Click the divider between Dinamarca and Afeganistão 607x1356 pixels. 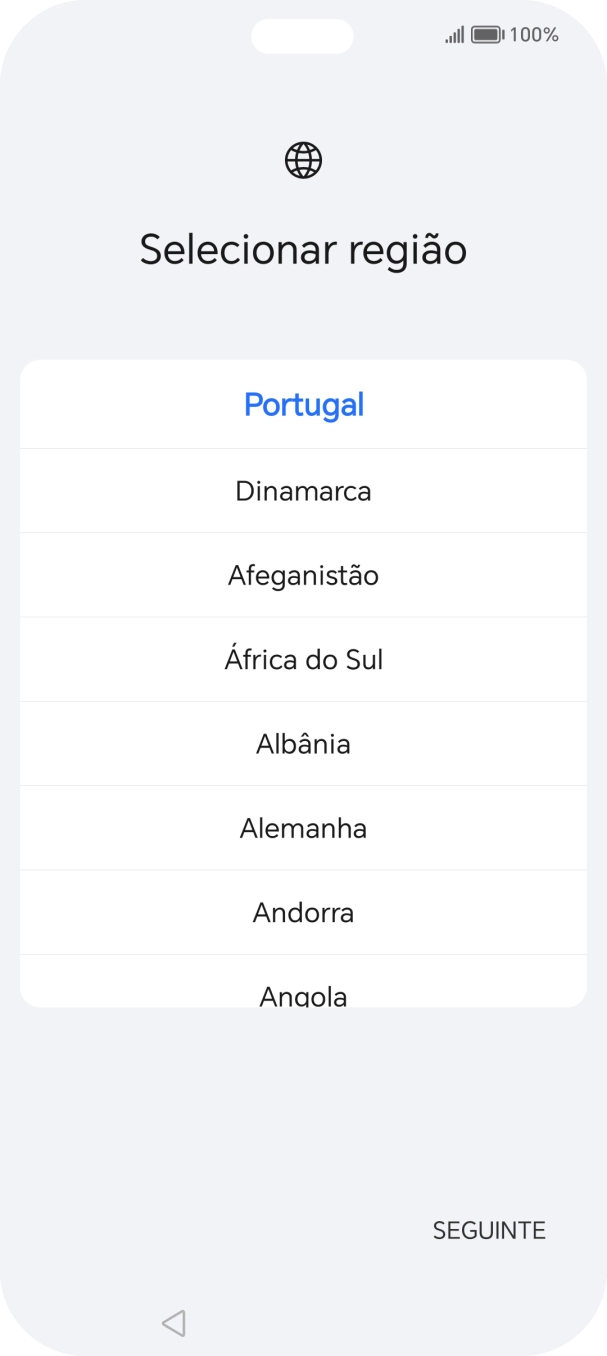tap(303, 533)
